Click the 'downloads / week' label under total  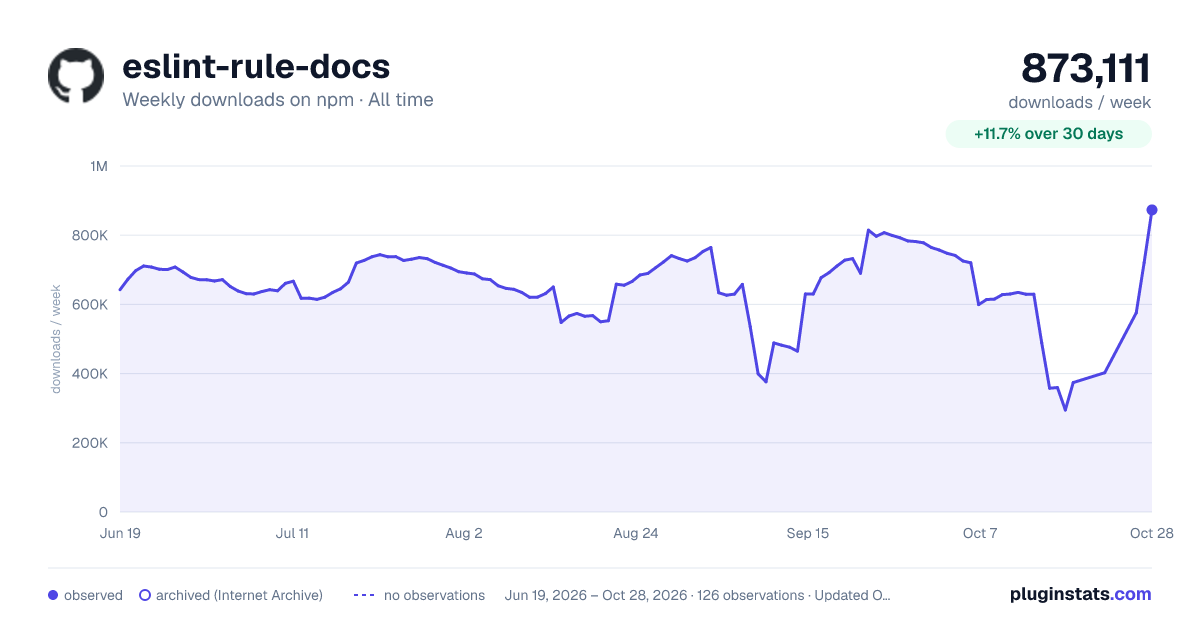(x=1080, y=102)
